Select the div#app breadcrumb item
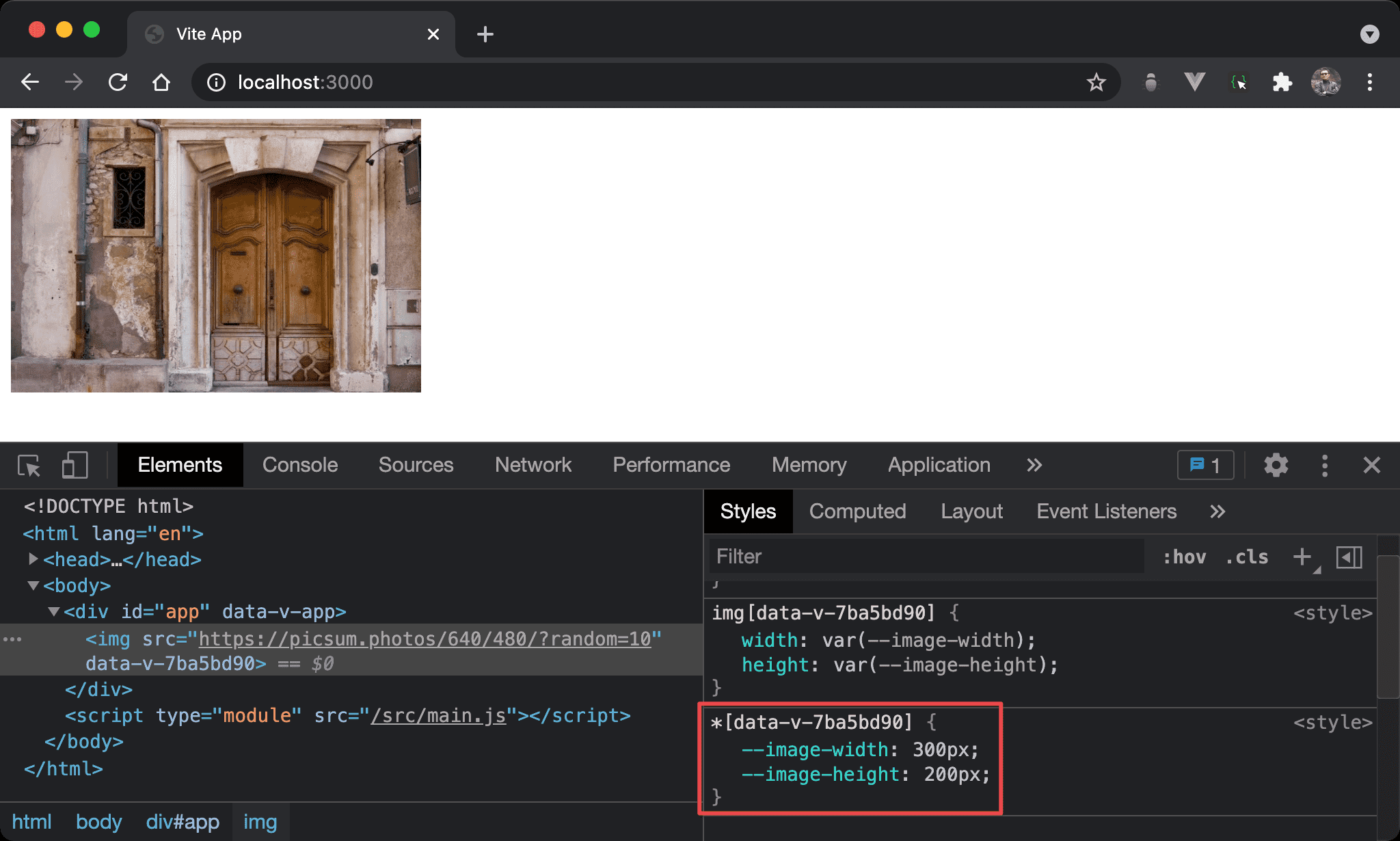Image resolution: width=1400 pixels, height=841 pixels. coord(183,822)
